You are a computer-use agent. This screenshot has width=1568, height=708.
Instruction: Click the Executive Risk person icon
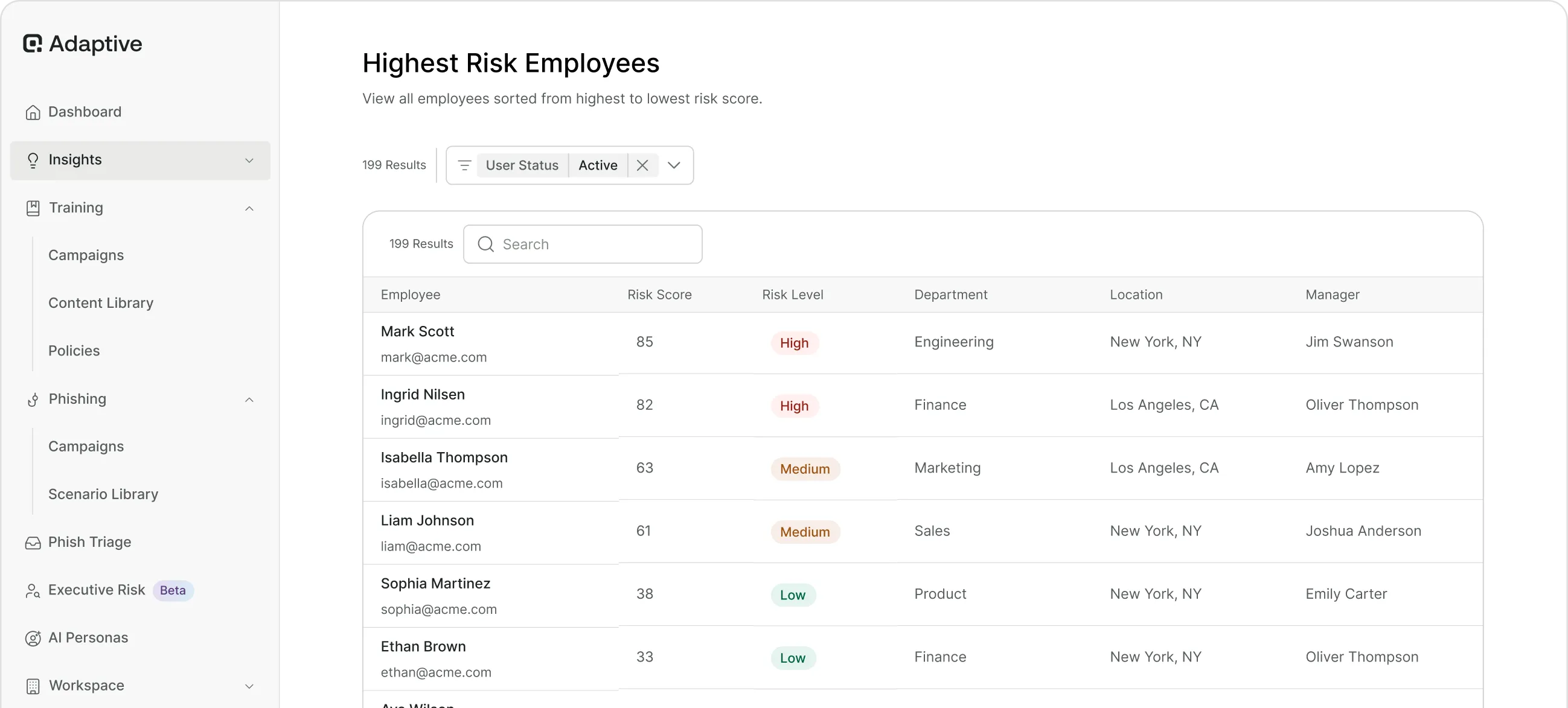pyautogui.click(x=33, y=590)
